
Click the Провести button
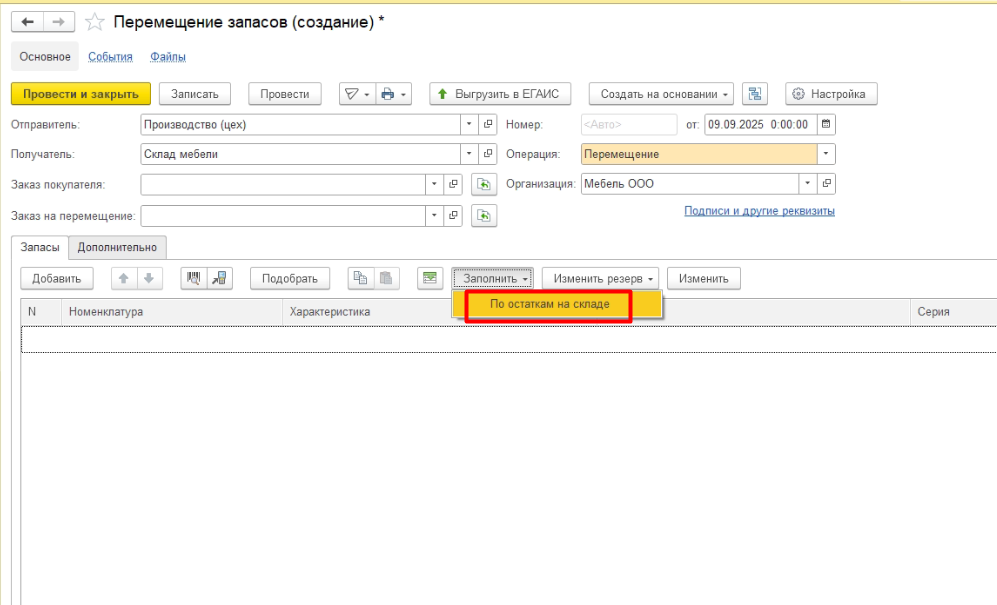tap(285, 94)
